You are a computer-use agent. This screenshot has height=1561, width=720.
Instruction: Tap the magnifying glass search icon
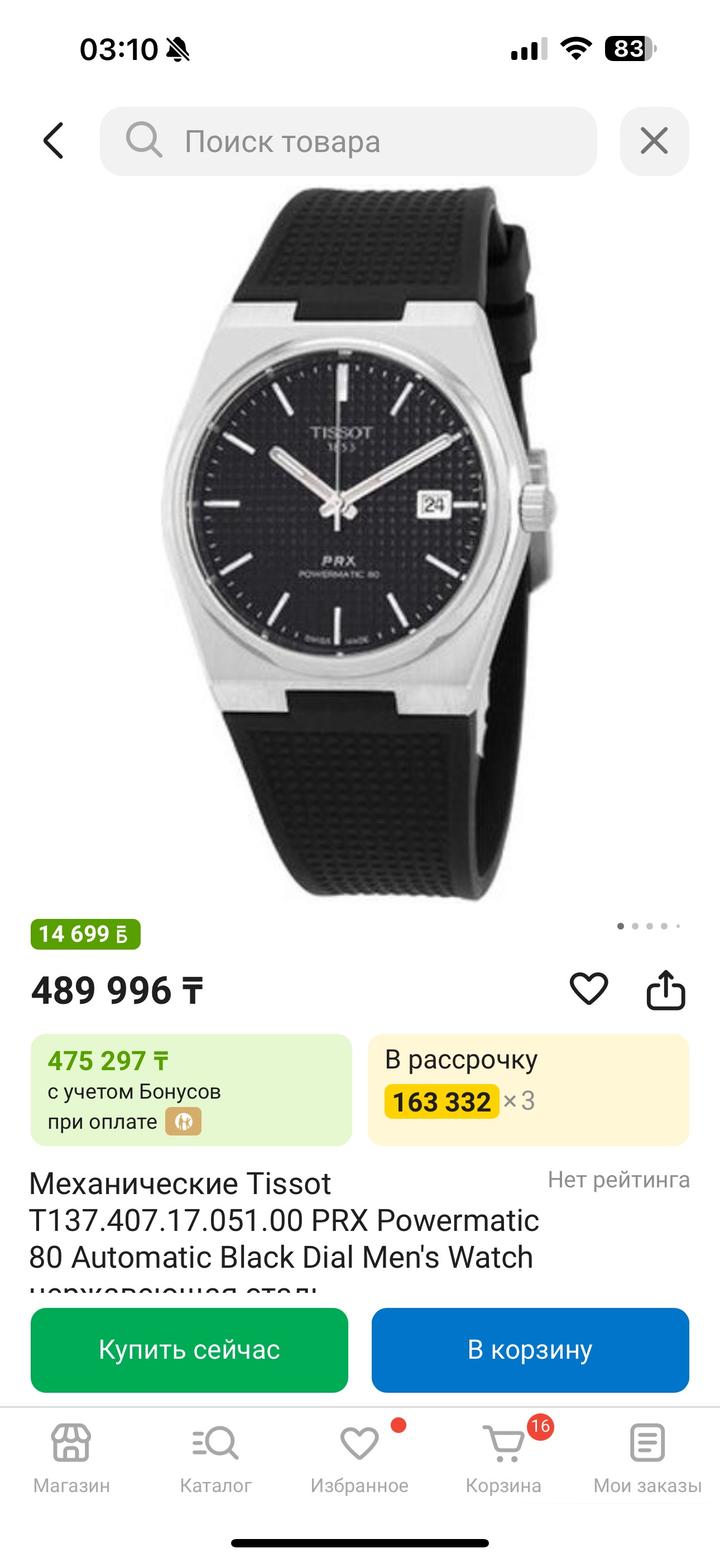pos(144,141)
